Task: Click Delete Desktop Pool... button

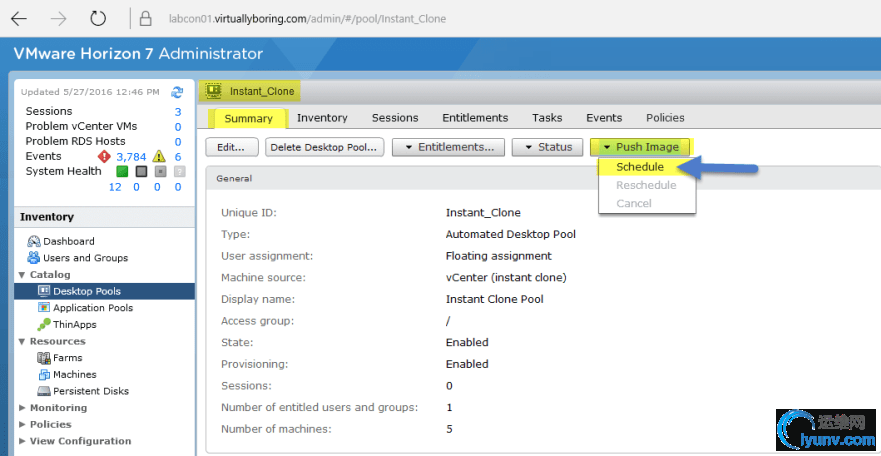Action: click(324, 147)
